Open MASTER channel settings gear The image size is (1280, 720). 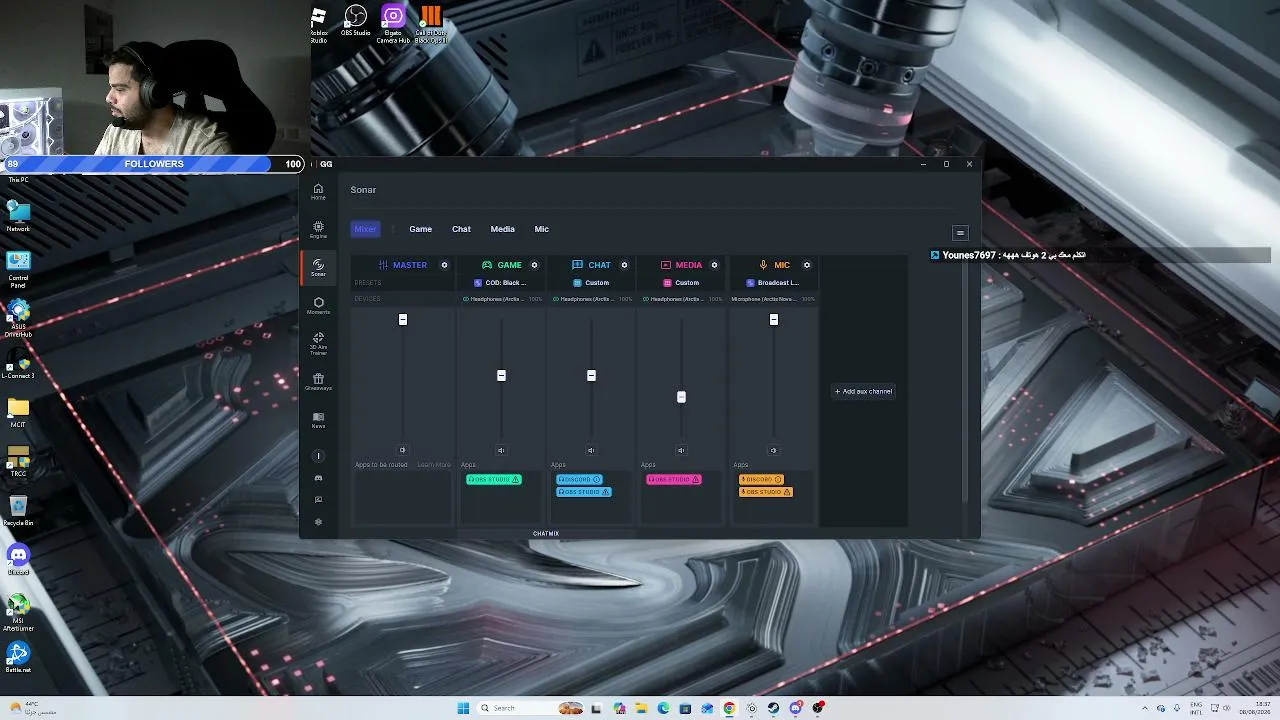click(x=444, y=265)
